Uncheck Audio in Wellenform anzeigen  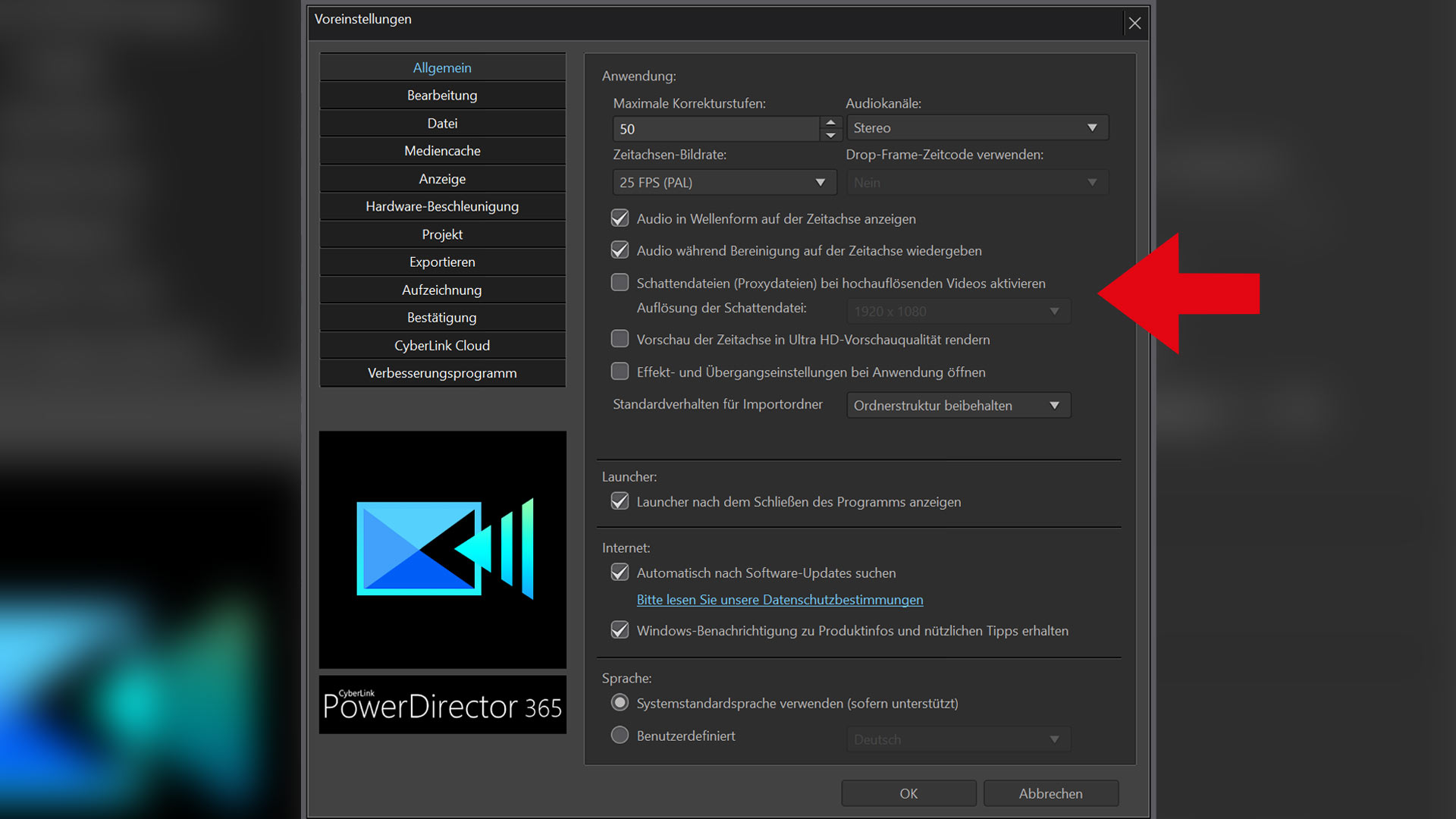point(620,218)
